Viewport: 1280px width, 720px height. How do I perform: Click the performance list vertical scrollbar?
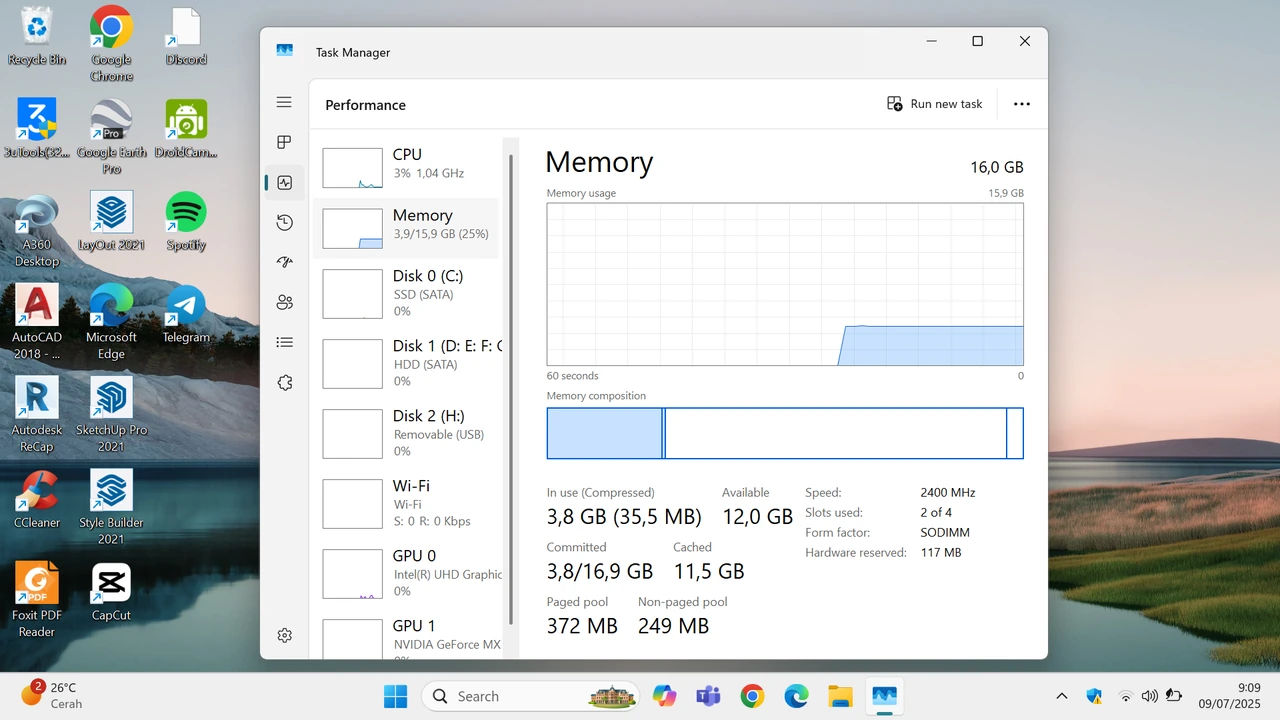[512, 390]
